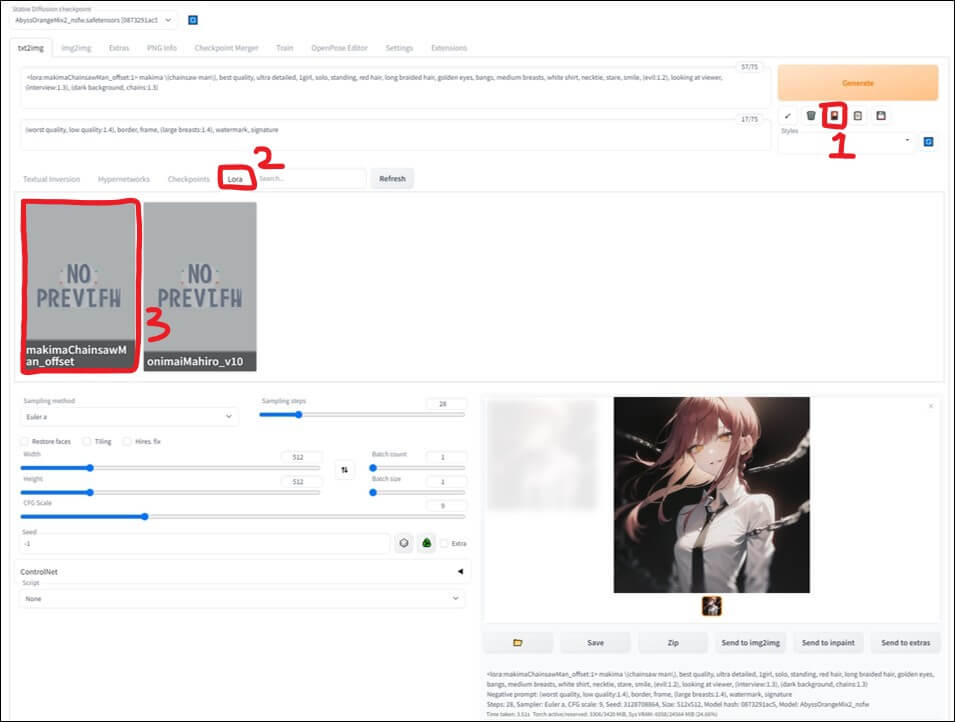The image size is (955, 722).
Task: Reuse last seed via the green recycle icon
Action: click(x=427, y=543)
